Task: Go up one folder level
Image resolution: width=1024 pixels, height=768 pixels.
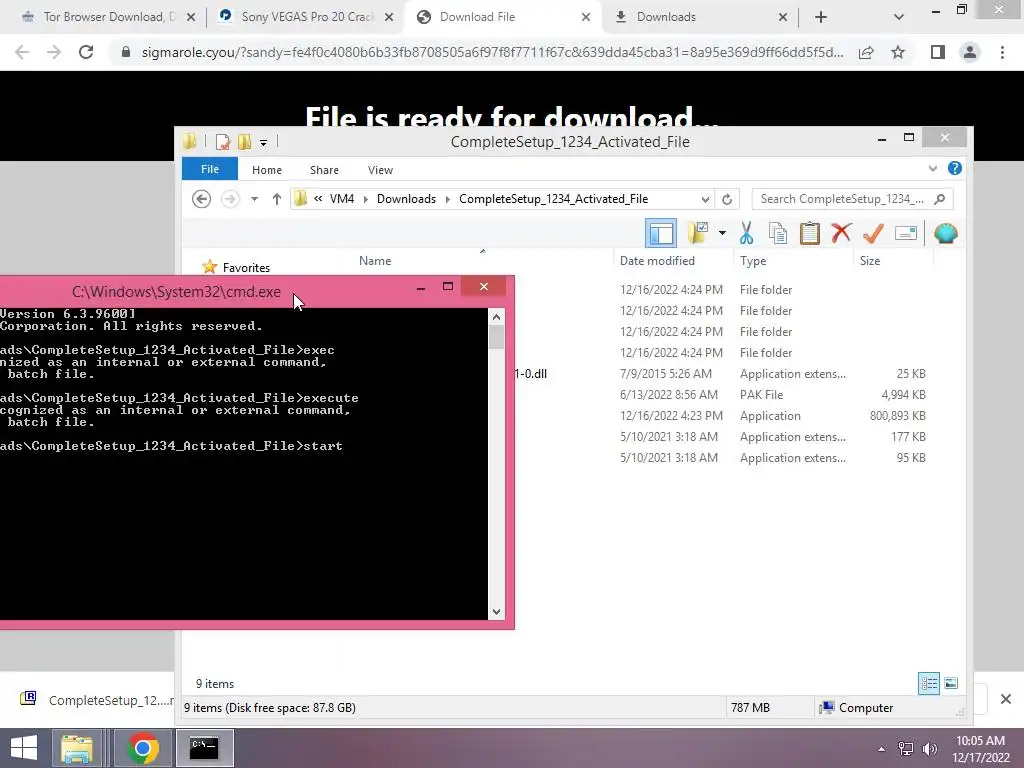Action: click(x=277, y=199)
